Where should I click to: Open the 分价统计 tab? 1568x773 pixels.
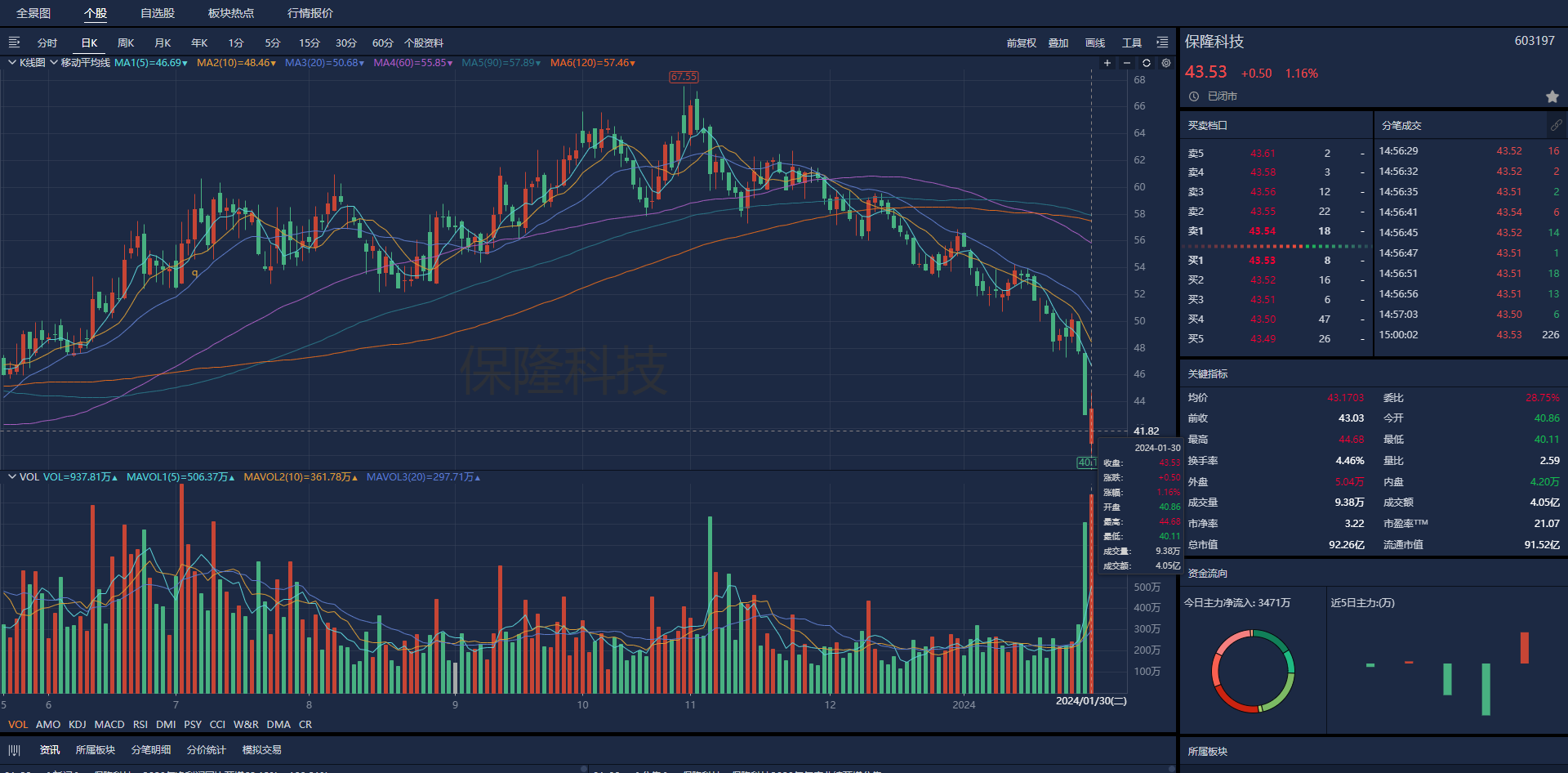(206, 750)
